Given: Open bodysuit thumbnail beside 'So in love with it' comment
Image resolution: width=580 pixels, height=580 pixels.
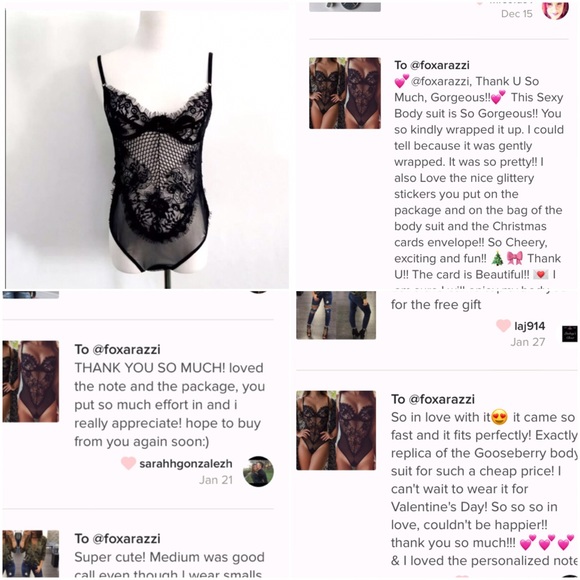Looking at the screenshot, I should 336,430.
